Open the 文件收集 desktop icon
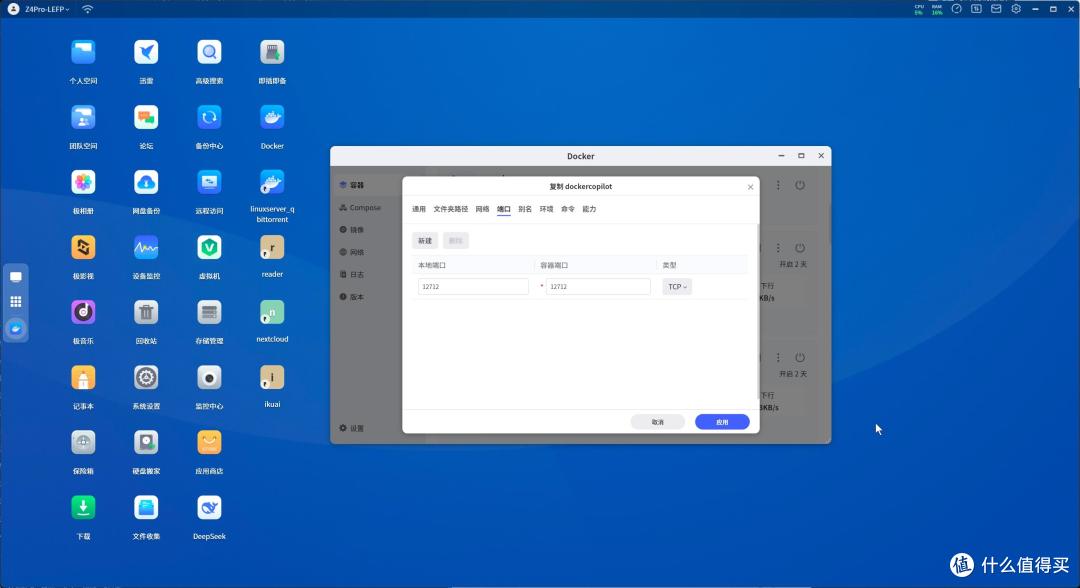The image size is (1080, 588). click(146, 507)
